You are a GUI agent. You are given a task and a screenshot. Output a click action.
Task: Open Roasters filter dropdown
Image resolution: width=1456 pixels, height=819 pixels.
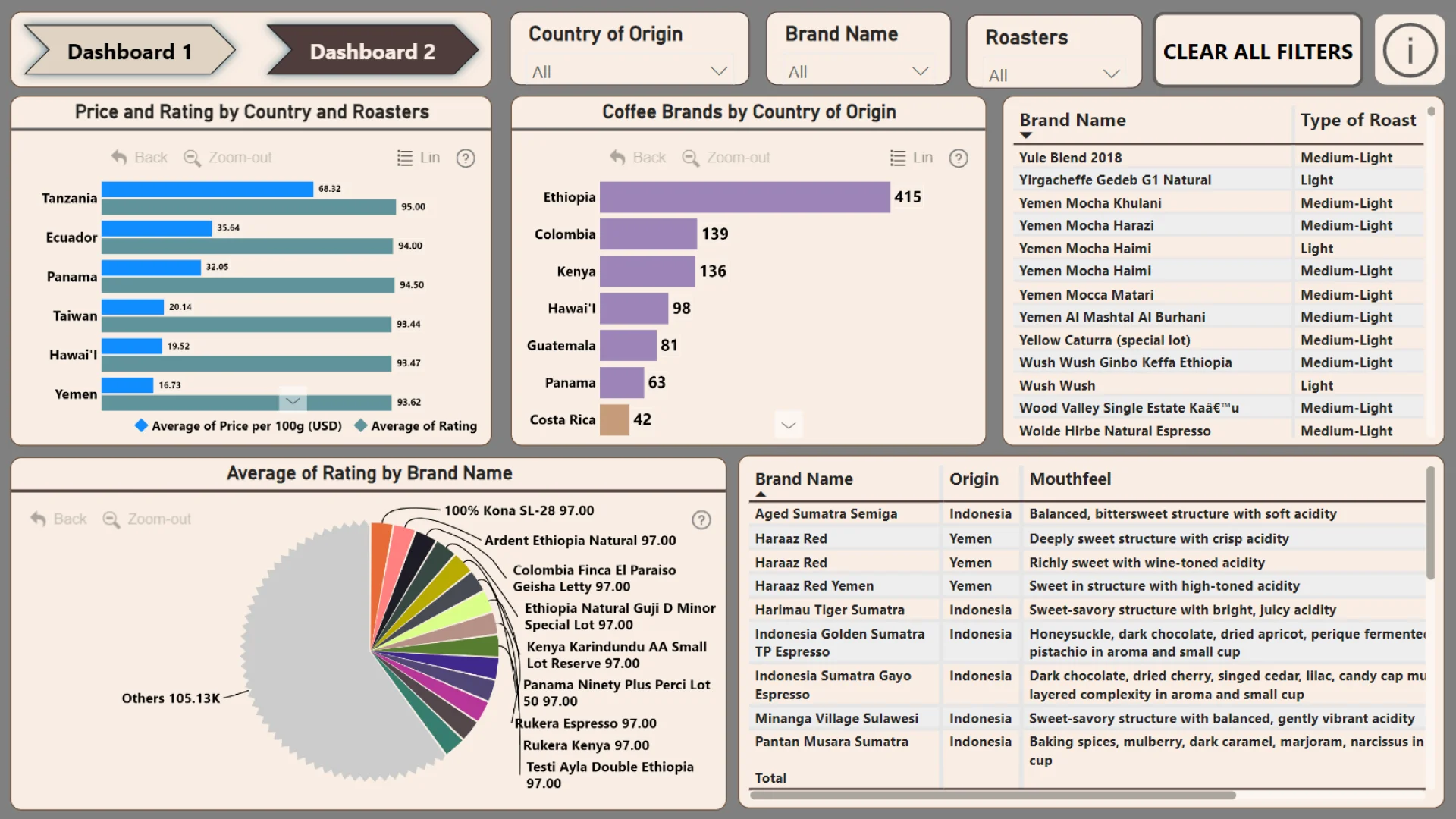(x=1054, y=75)
